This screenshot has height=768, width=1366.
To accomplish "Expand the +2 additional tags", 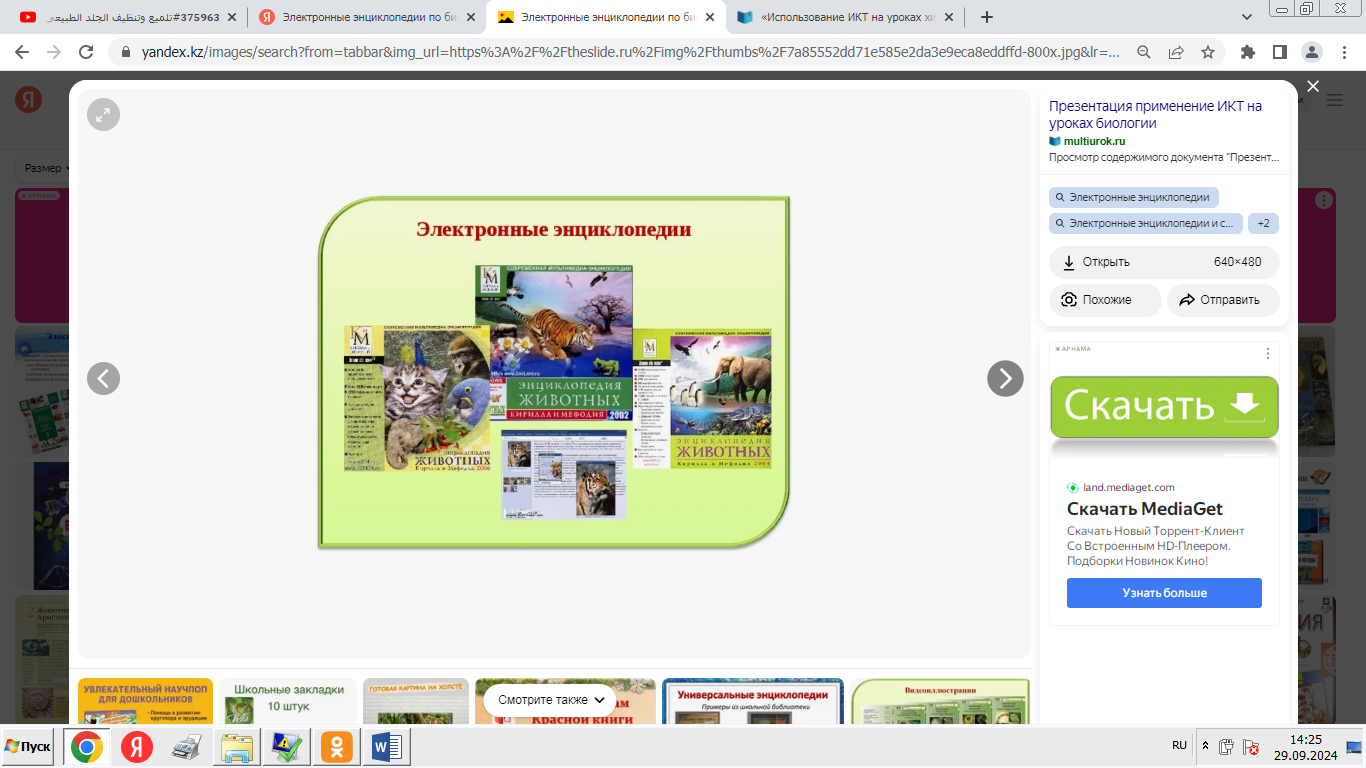I will click(1264, 223).
